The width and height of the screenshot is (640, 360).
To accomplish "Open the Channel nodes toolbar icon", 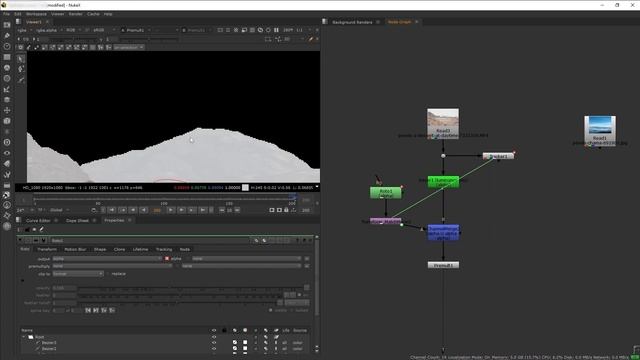I will point(7,57).
